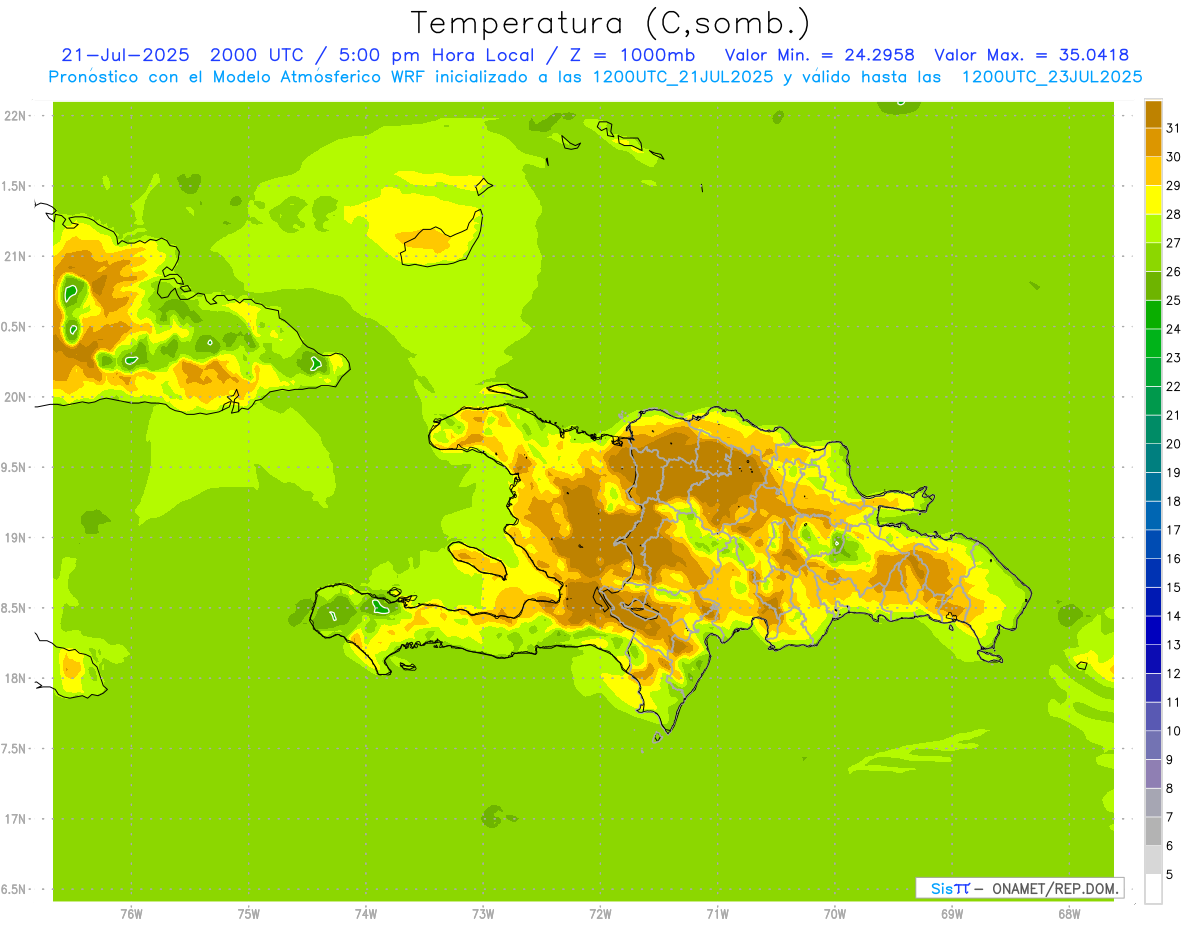Click the longitude axis label "76W"
This screenshot has width=1200, height=927.
pos(131,913)
